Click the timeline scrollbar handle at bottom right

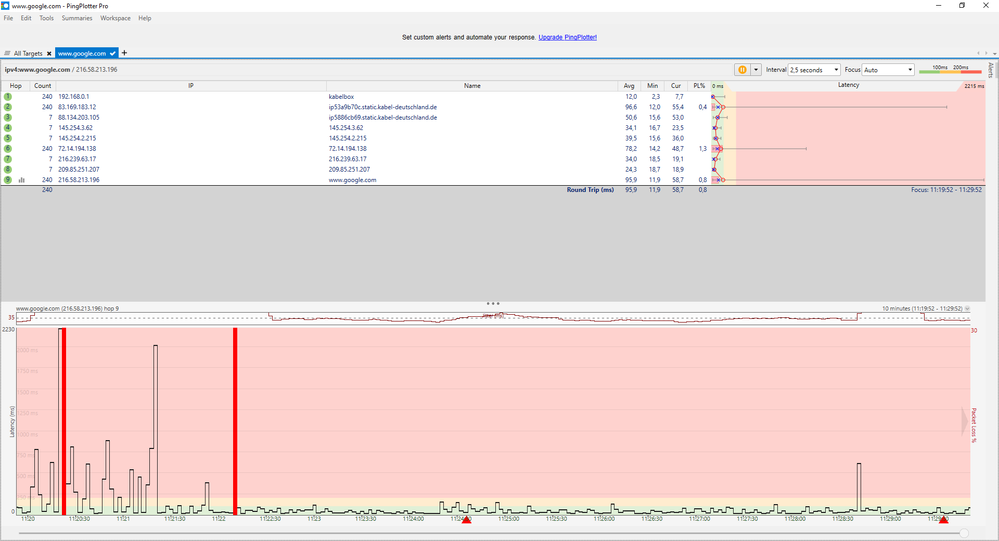tap(964, 533)
